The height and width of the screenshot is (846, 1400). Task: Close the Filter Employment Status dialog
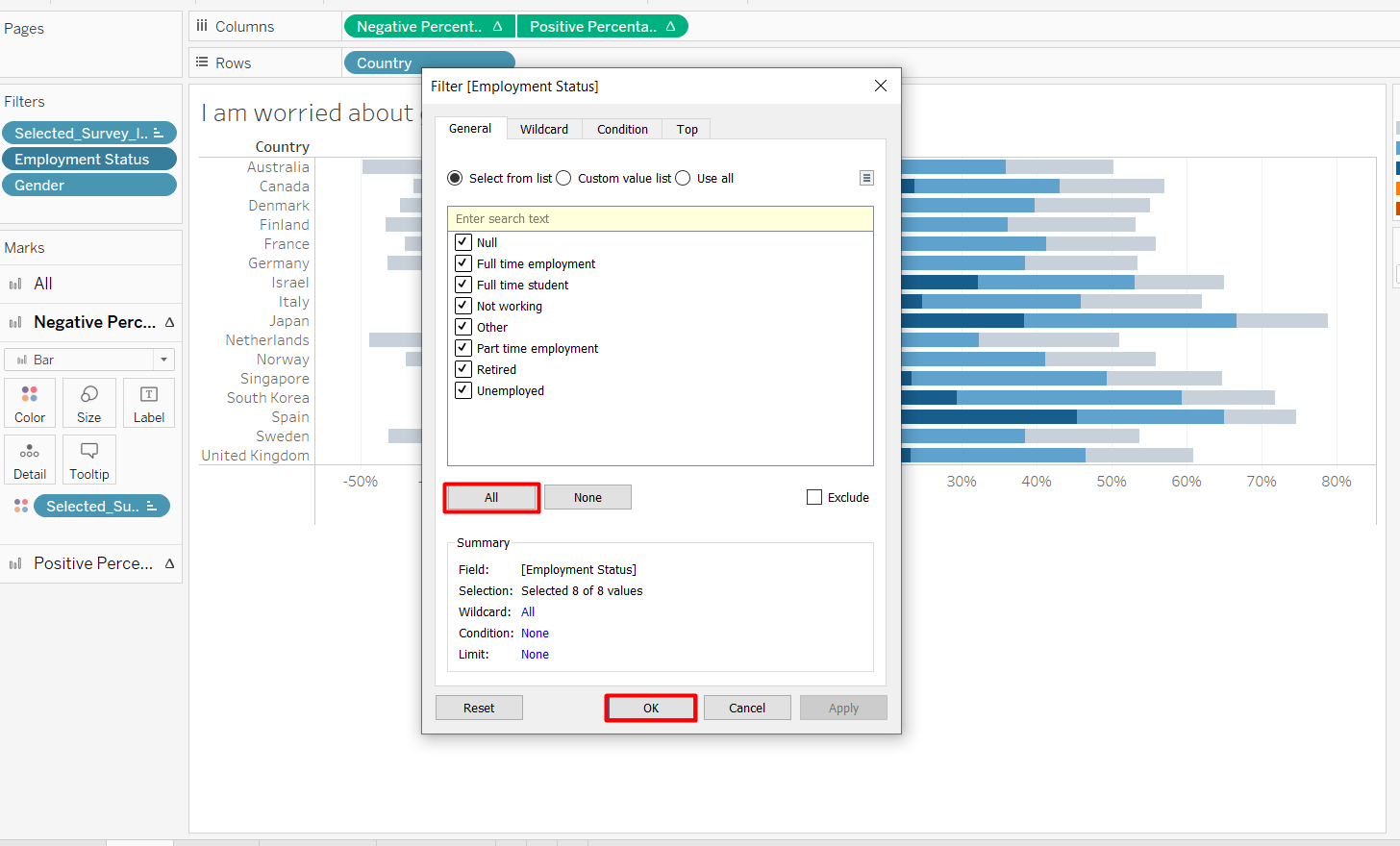(880, 86)
